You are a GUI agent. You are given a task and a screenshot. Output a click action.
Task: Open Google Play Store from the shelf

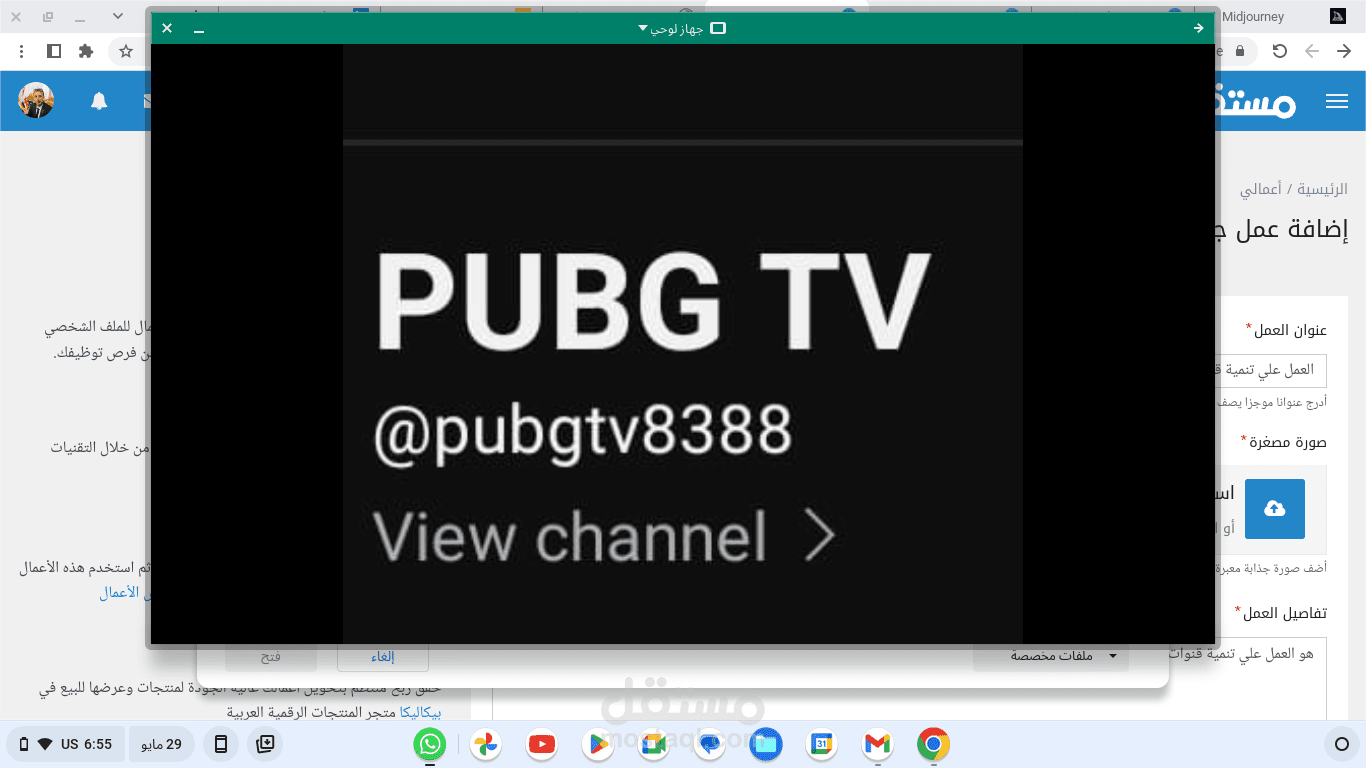click(x=598, y=744)
